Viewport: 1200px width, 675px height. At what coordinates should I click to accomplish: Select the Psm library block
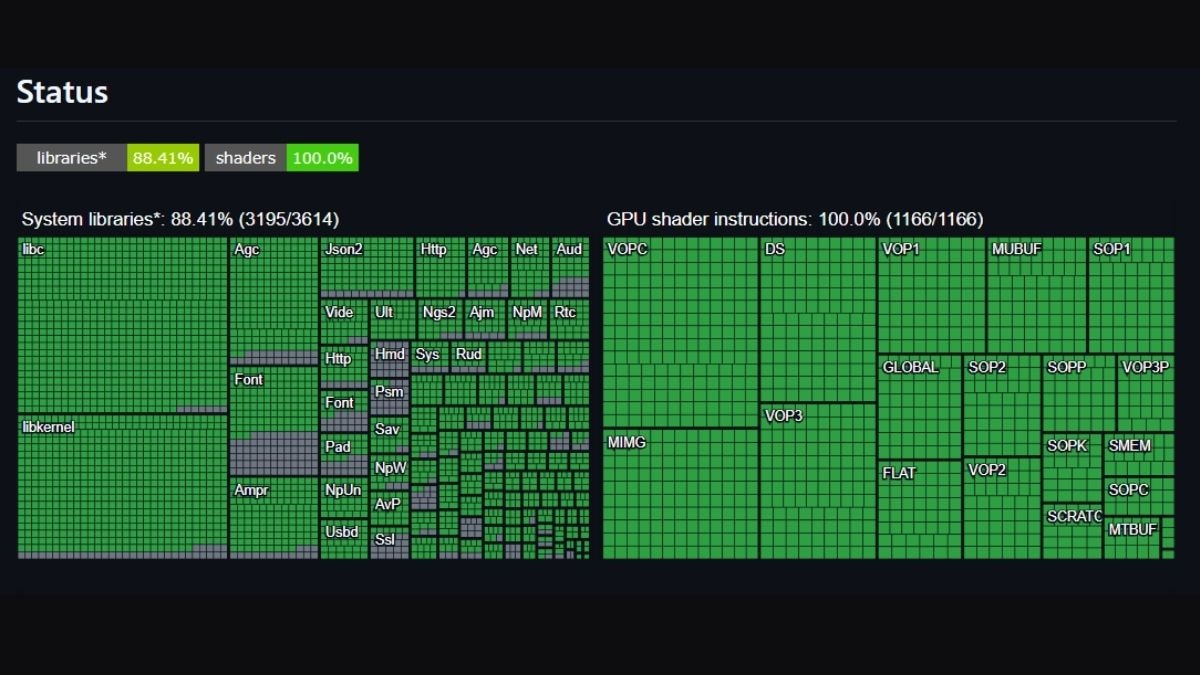(x=390, y=398)
